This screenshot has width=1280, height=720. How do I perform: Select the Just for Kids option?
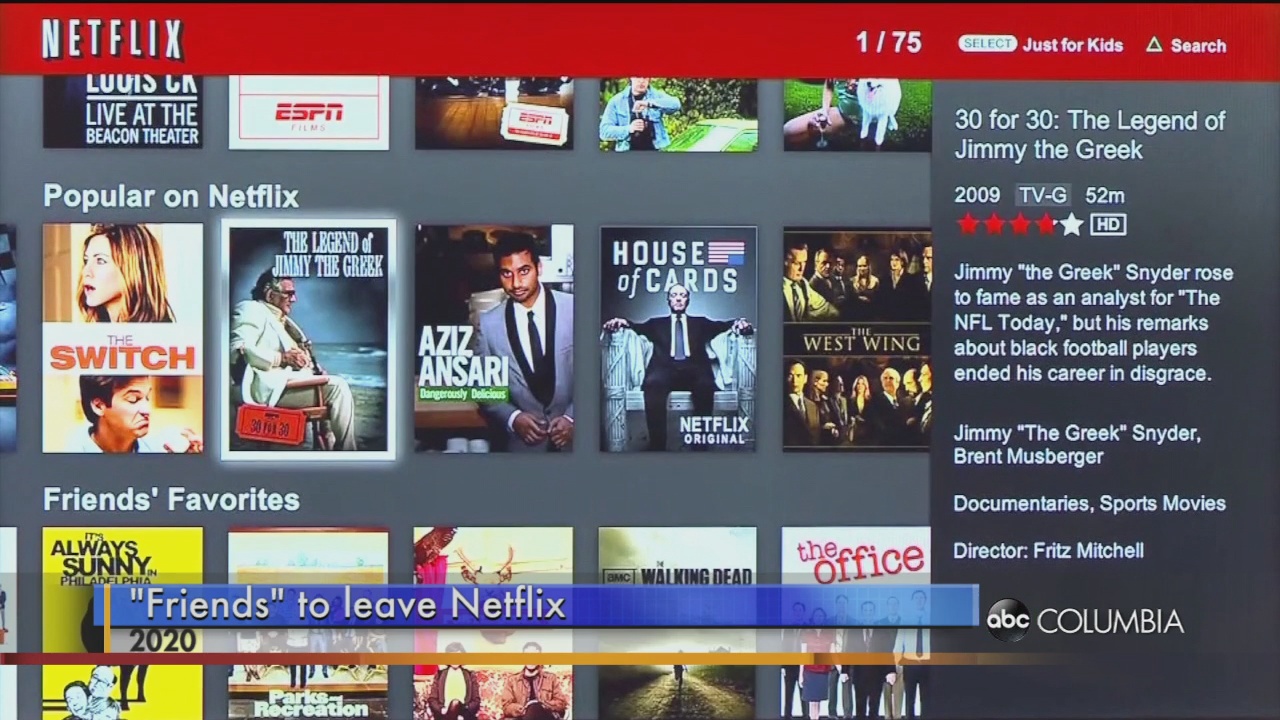tap(1071, 45)
